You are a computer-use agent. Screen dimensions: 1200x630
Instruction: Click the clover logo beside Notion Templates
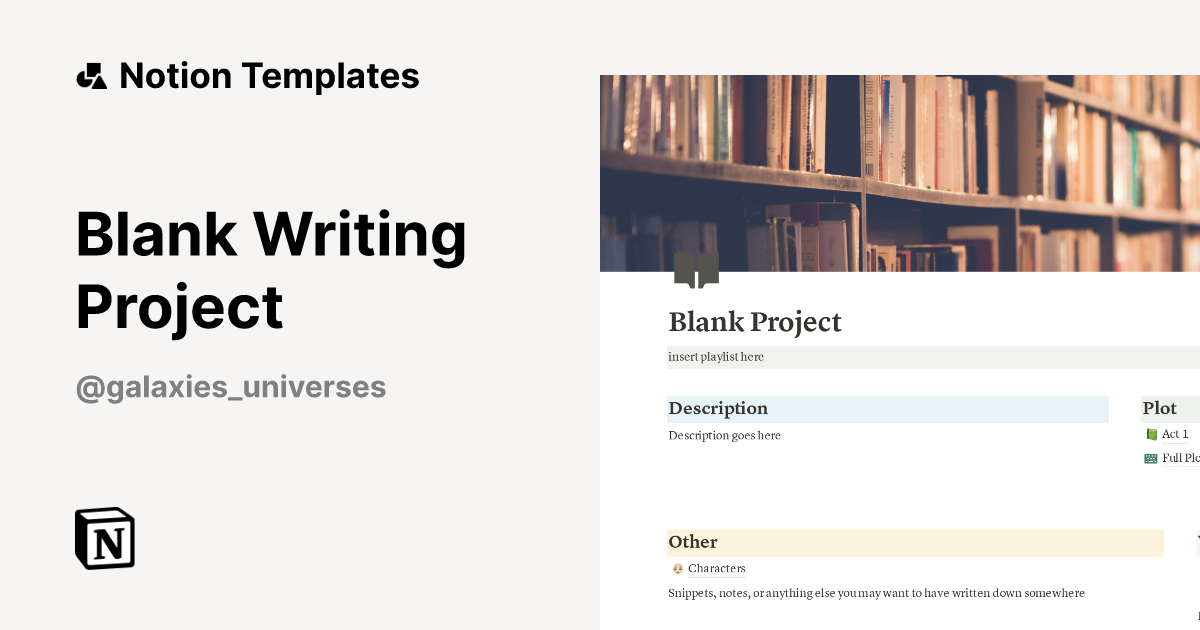tap(91, 75)
